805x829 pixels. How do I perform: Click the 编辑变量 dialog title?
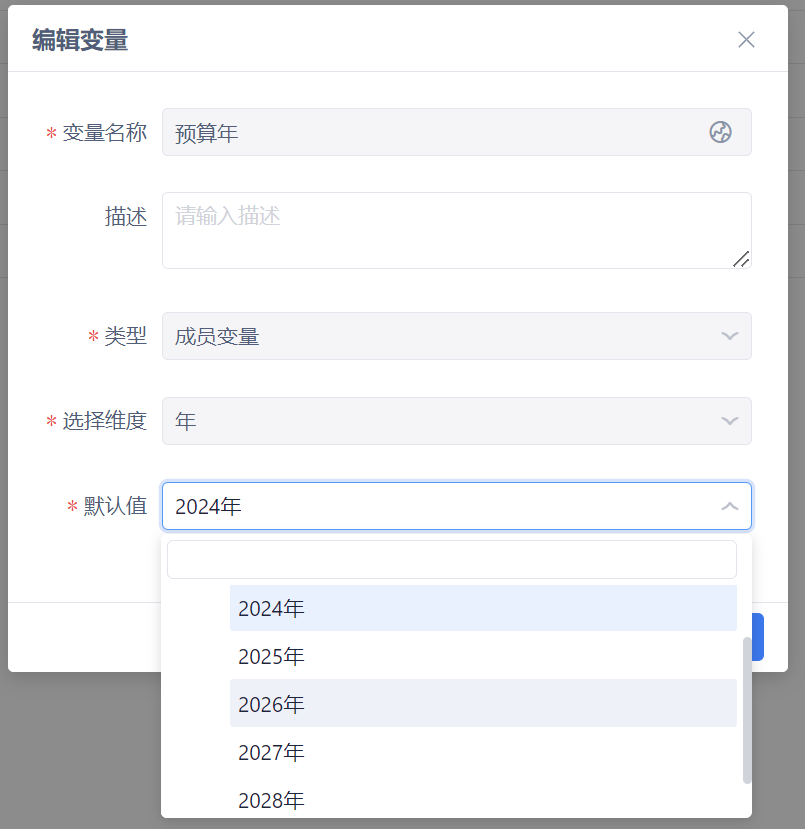tap(80, 40)
